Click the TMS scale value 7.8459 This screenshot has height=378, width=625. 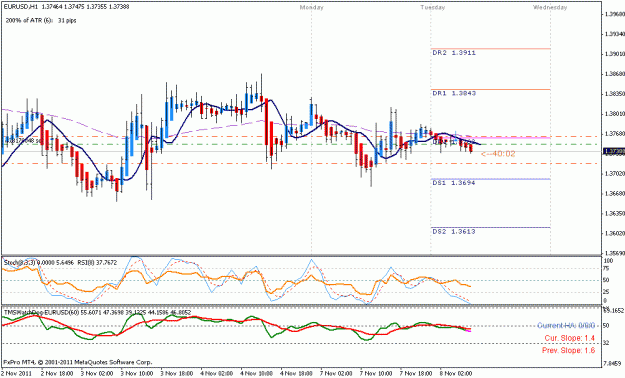coord(613,363)
